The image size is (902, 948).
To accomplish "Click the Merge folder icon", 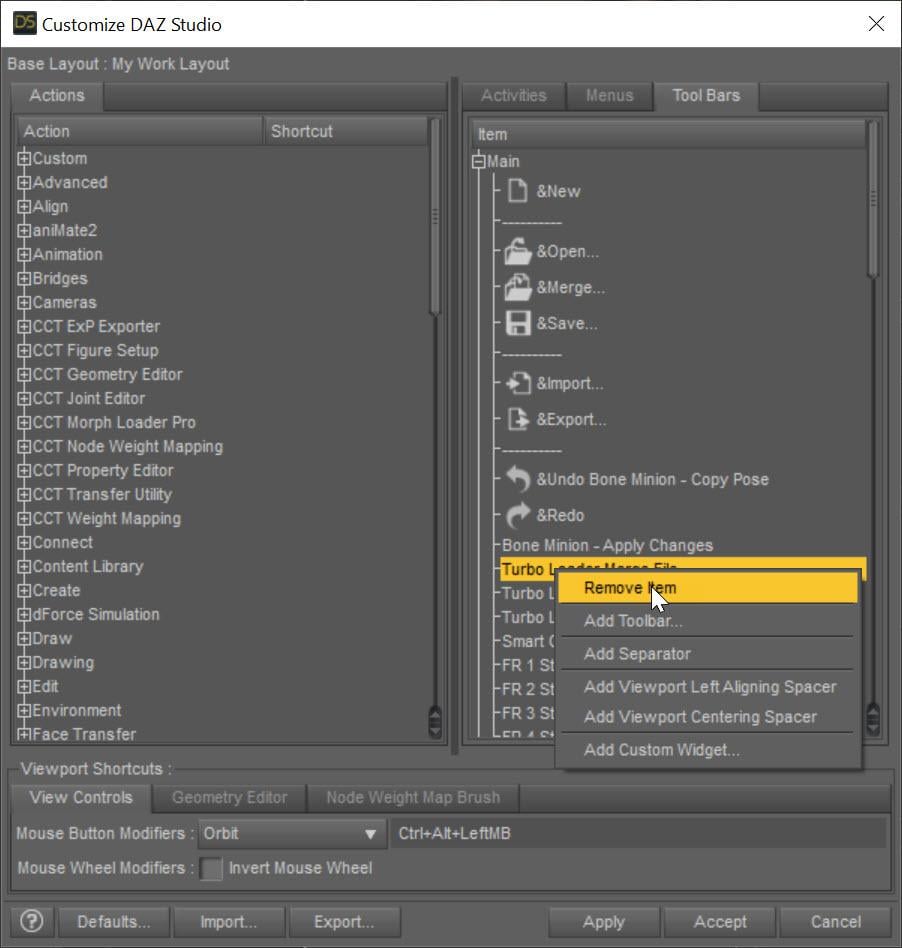I will point(518,287).
